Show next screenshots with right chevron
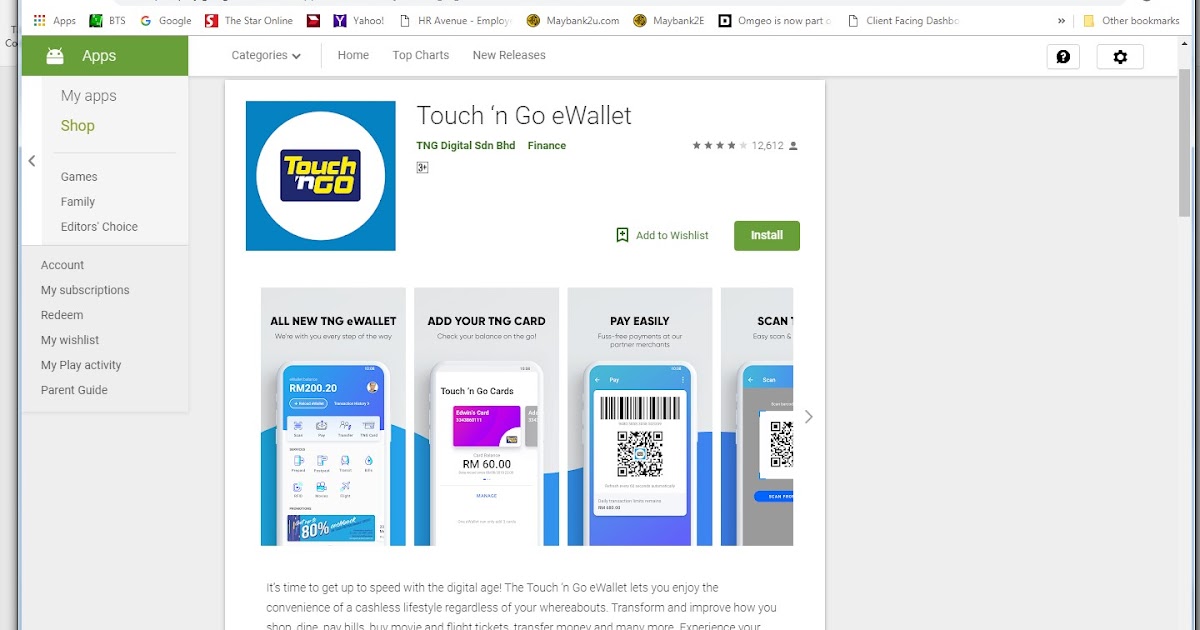Viewport: 1200px width, 630px height. 809,417
